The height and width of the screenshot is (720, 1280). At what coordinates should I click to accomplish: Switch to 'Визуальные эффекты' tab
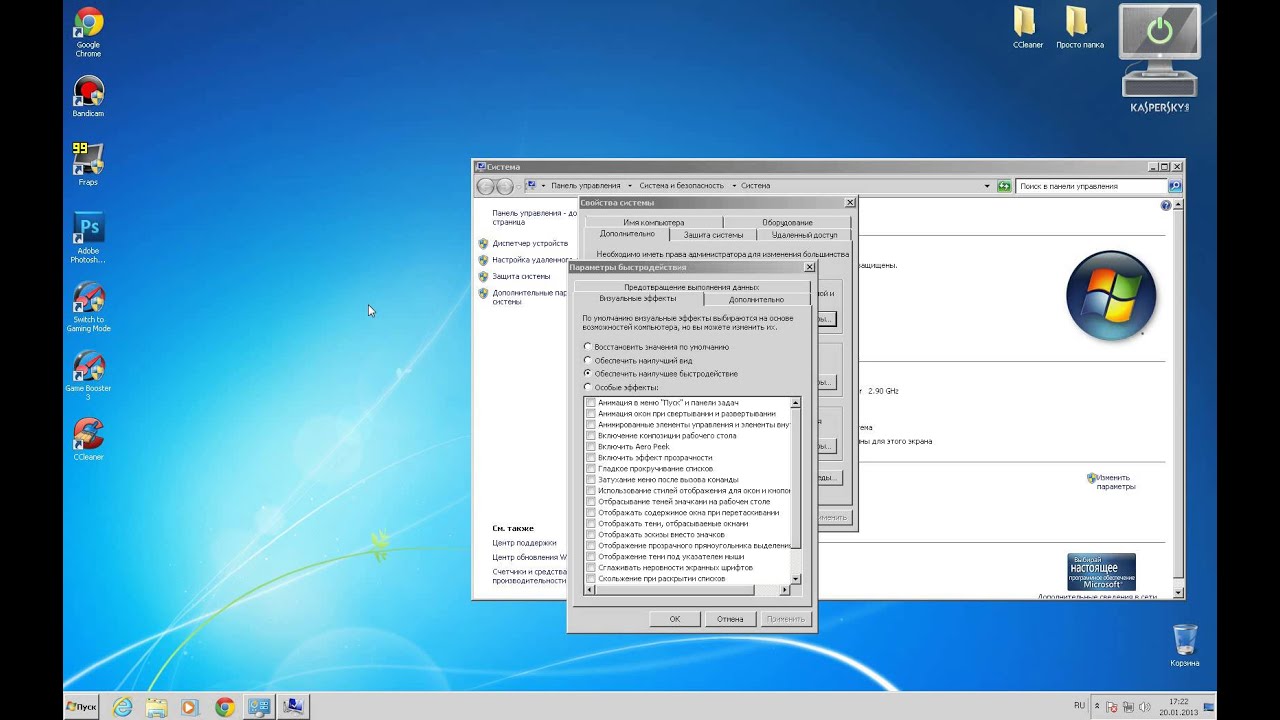pos(638,298)
